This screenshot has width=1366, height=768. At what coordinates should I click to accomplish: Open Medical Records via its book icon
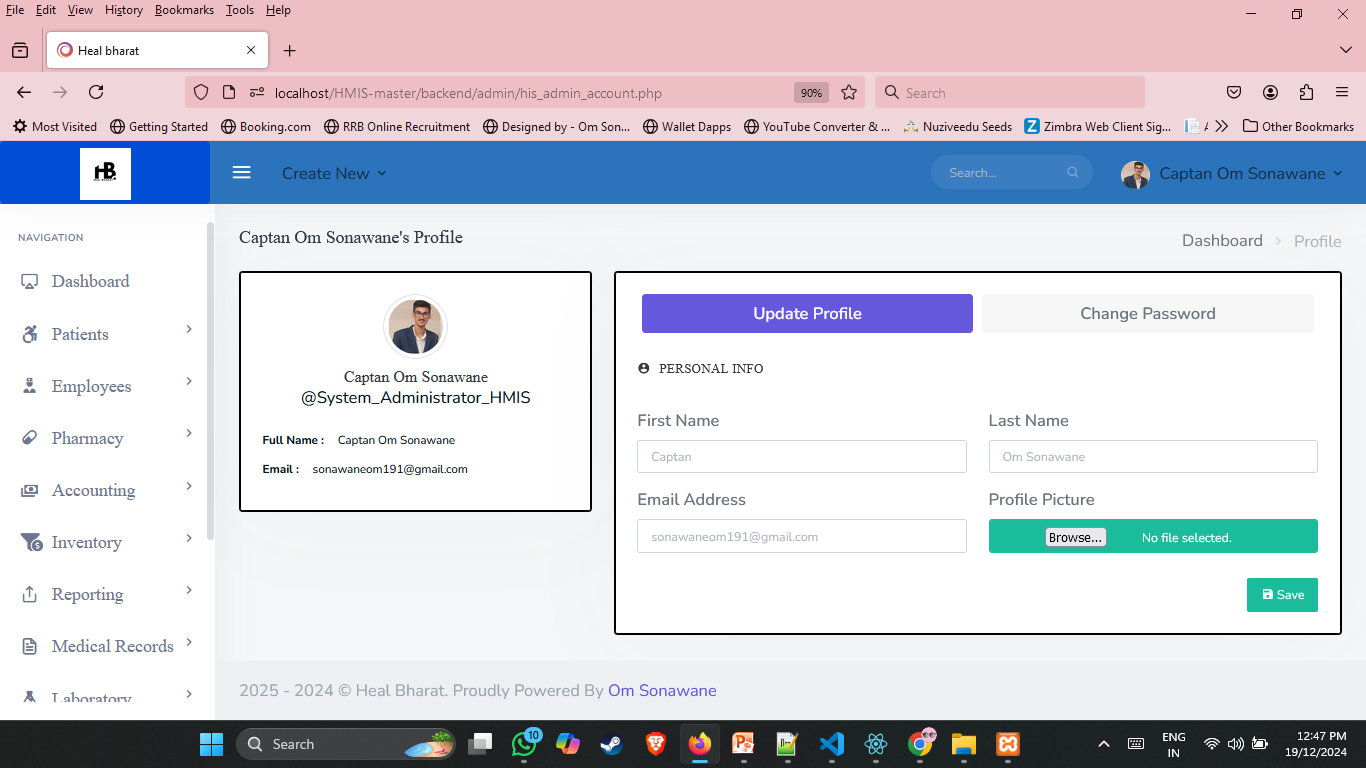(29, 646)
